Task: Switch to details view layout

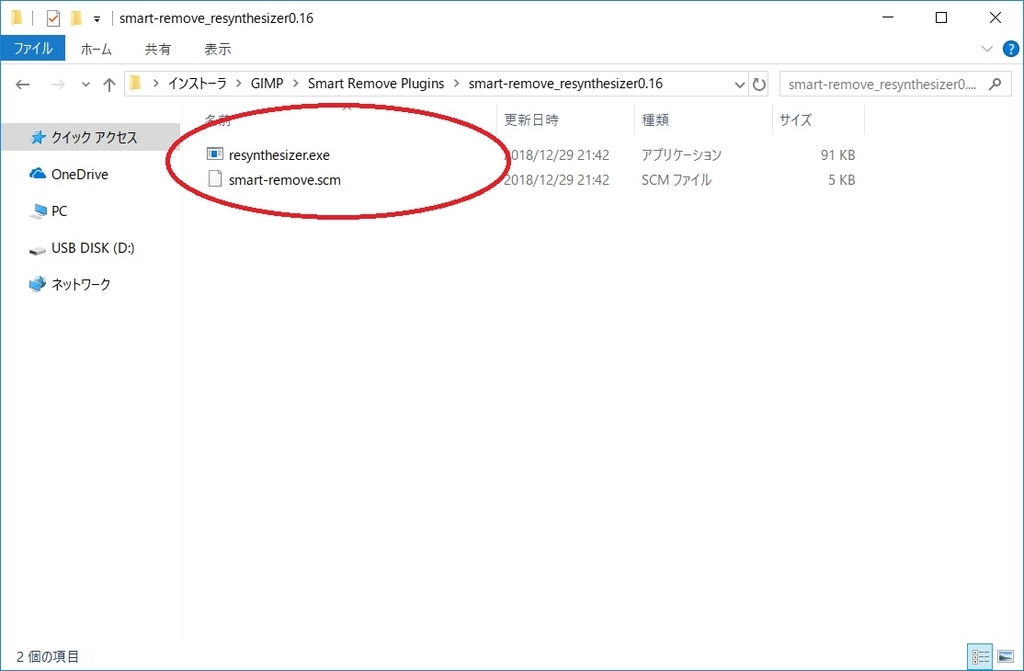Action: pos(980,657)
